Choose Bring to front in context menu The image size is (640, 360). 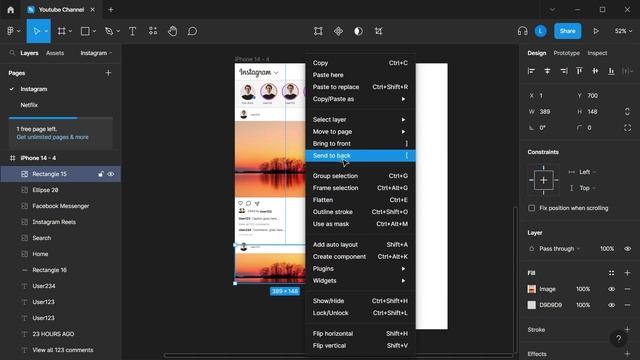(x=360, y=144)
